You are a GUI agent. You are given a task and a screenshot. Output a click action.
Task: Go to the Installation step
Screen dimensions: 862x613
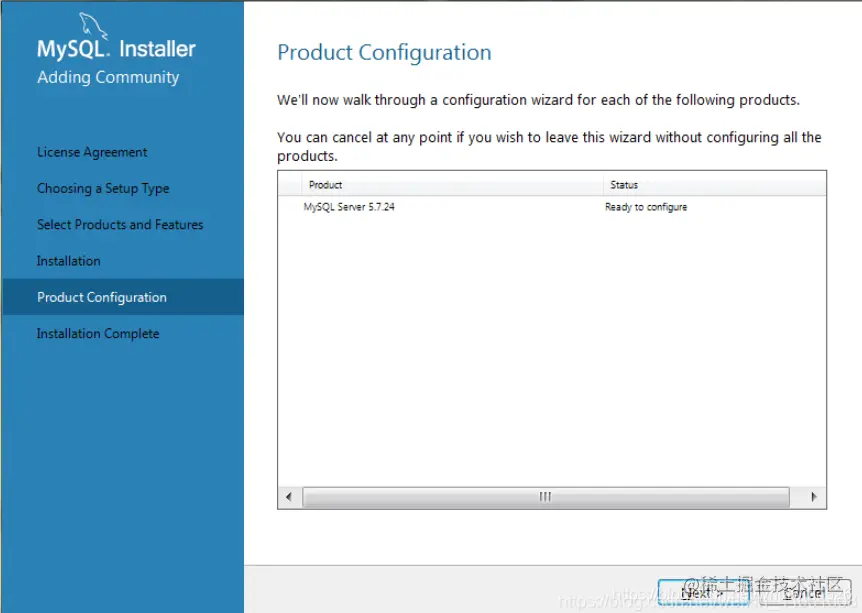click(x=69, y=261)
